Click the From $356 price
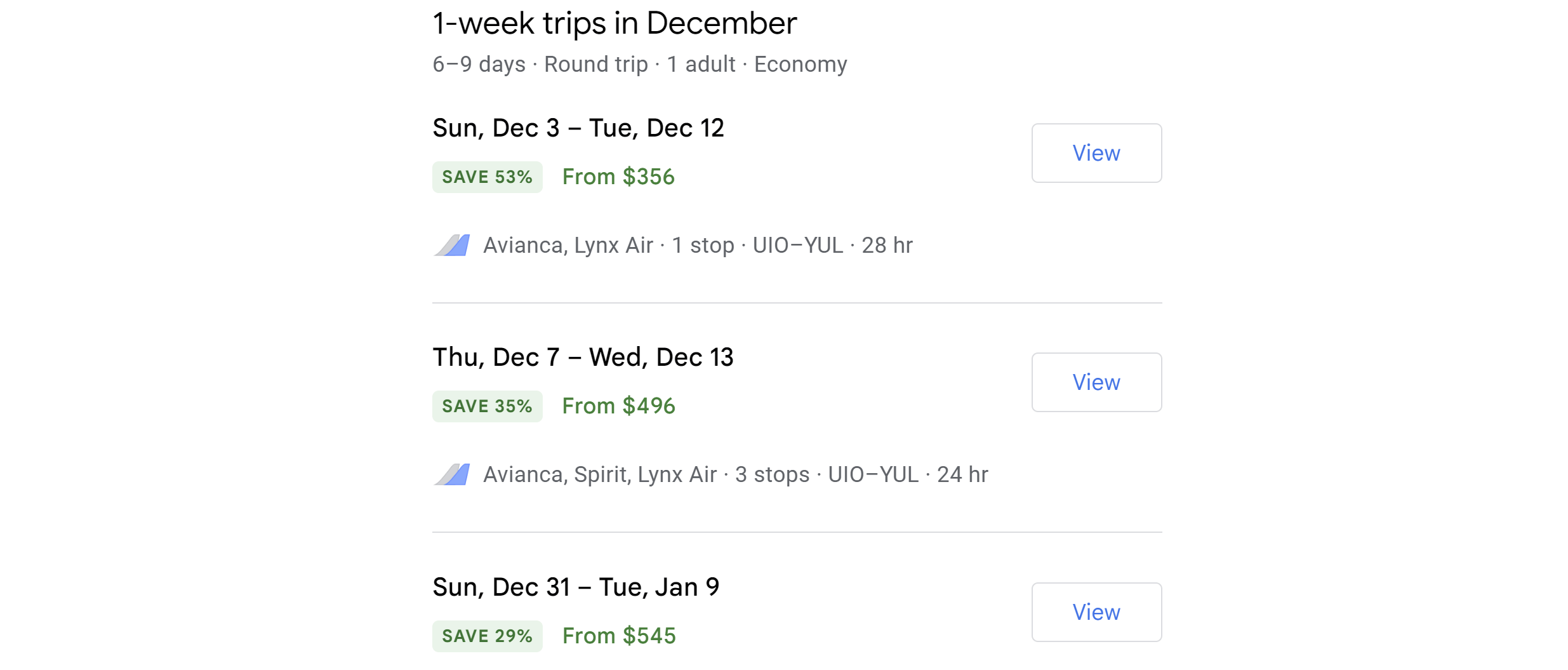 click(618, 177)
